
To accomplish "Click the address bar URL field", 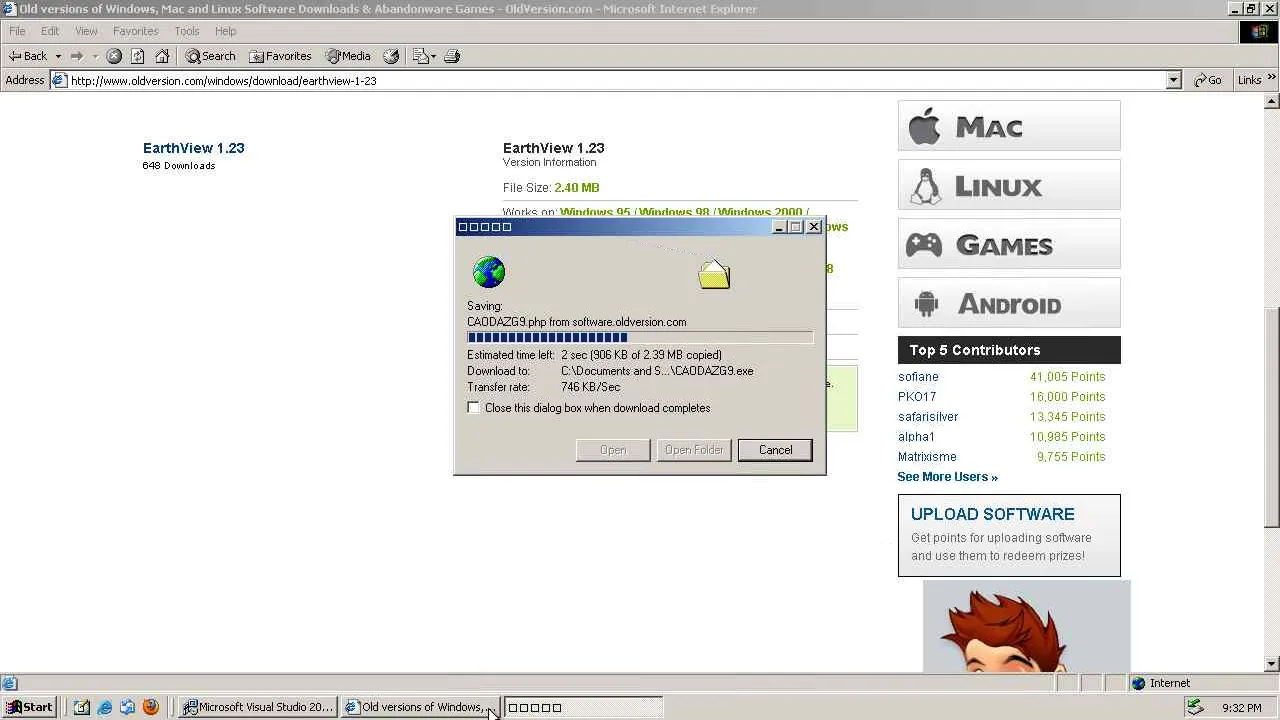I will (616, 80).
